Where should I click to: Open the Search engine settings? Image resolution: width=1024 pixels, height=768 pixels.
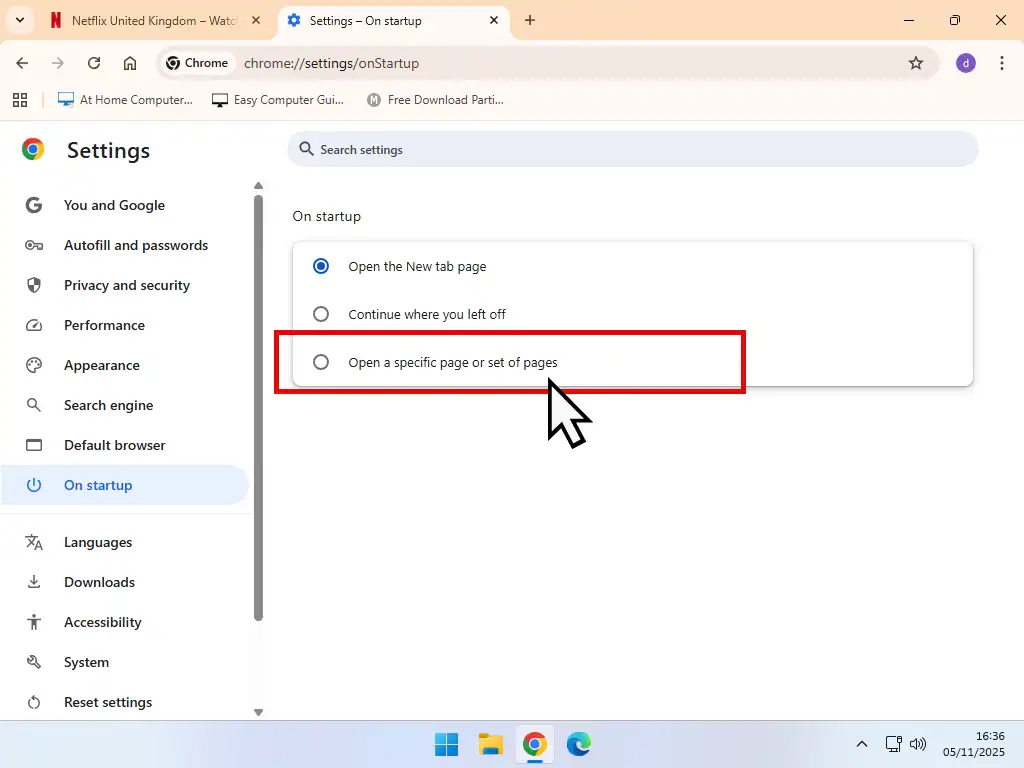(x=108, y=405)
